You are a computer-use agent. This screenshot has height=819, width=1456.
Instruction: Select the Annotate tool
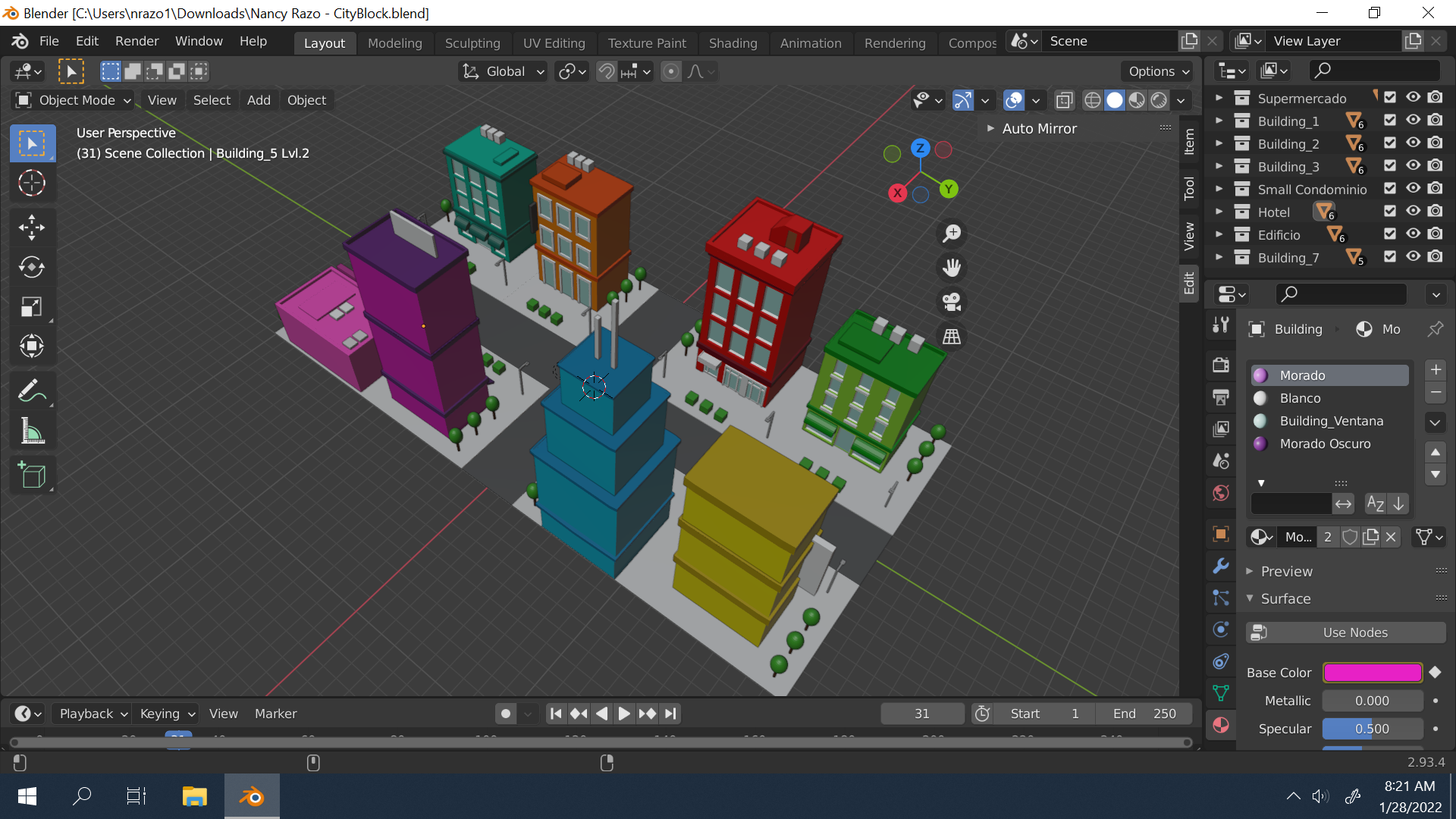[x=32, y=391]
